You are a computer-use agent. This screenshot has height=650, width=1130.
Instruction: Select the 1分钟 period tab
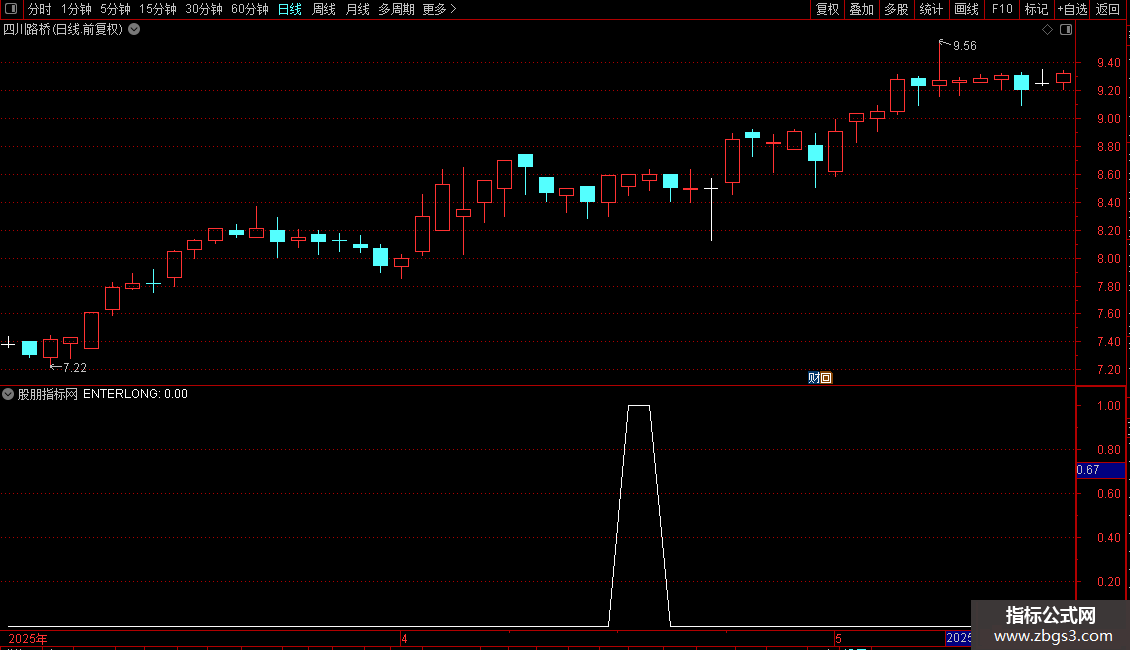[76, 9]
